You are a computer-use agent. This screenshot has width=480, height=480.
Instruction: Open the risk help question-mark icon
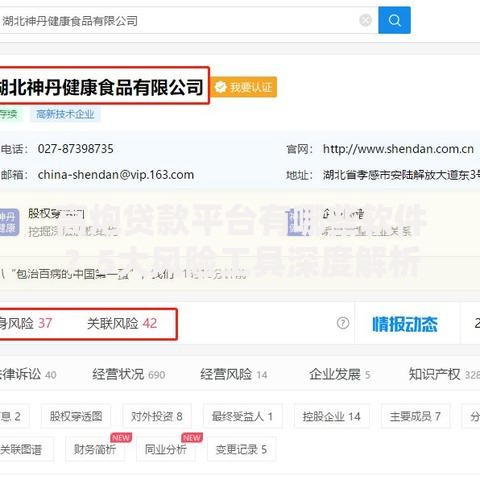343,323
